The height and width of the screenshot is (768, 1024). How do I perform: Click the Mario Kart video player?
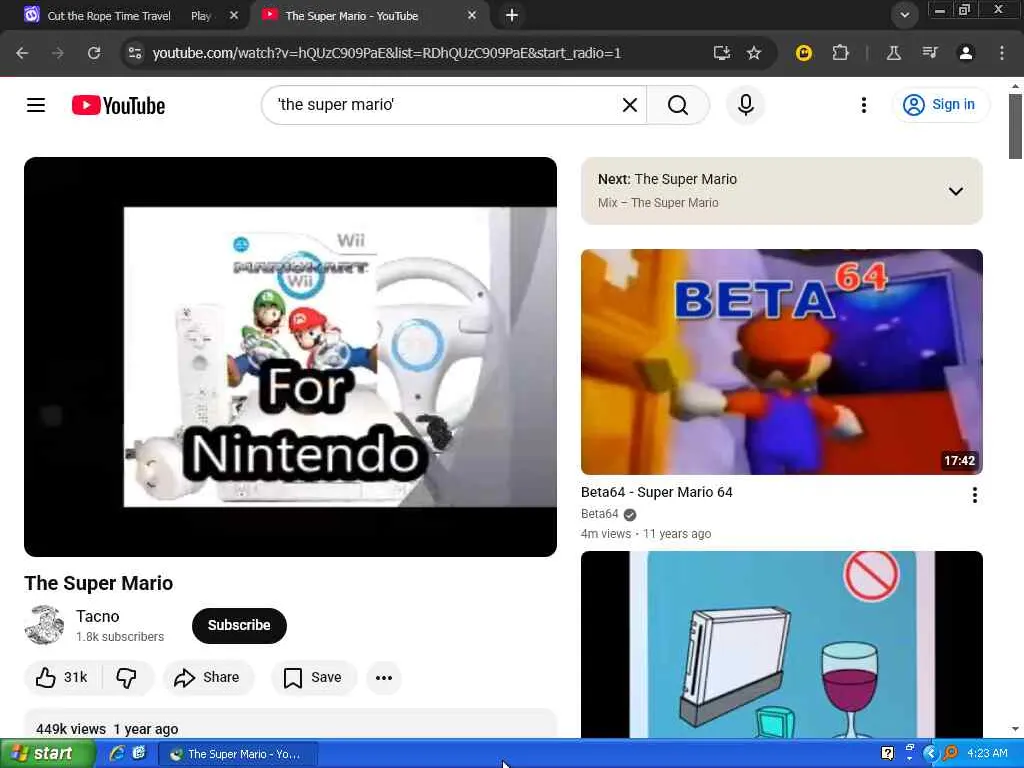coord(291,357)
